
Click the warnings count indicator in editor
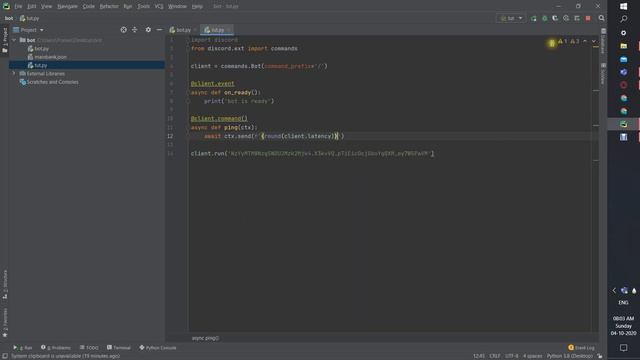[569, 41]
